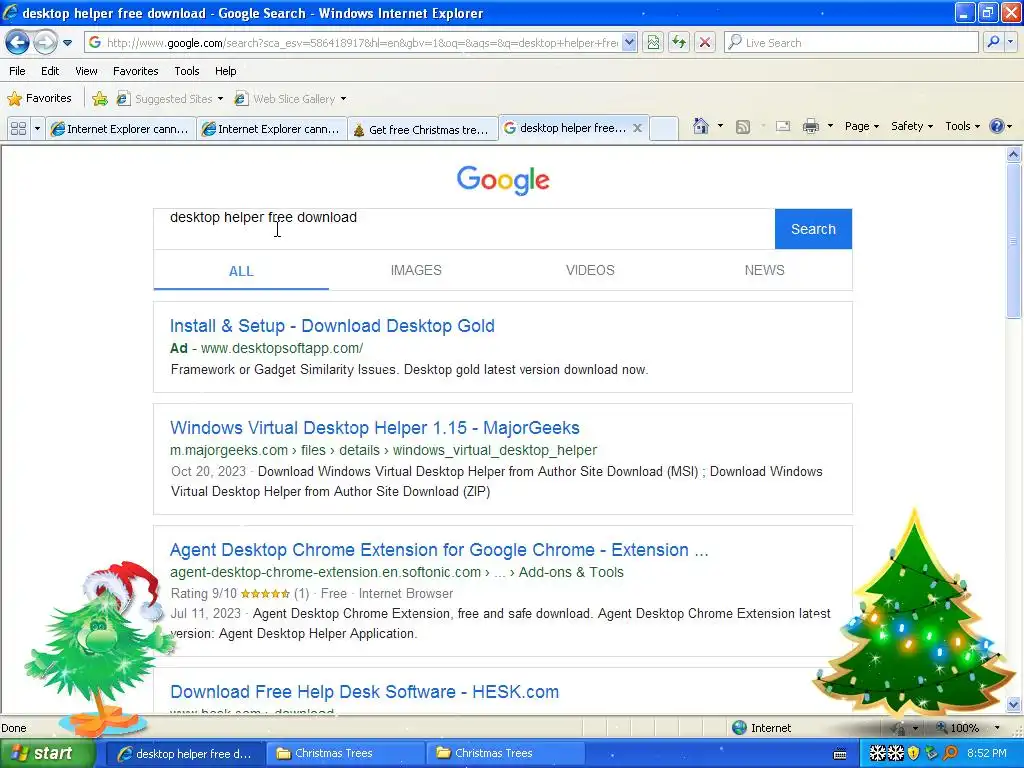Click the Read Mail icon

782,126
